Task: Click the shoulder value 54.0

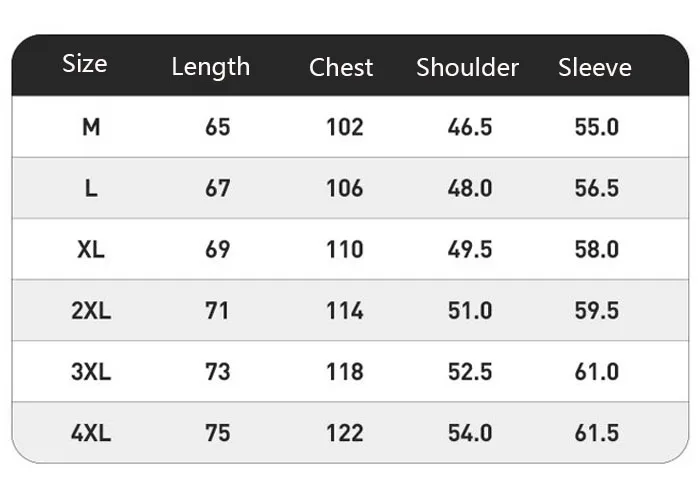Action: click(x=470, y=433)
